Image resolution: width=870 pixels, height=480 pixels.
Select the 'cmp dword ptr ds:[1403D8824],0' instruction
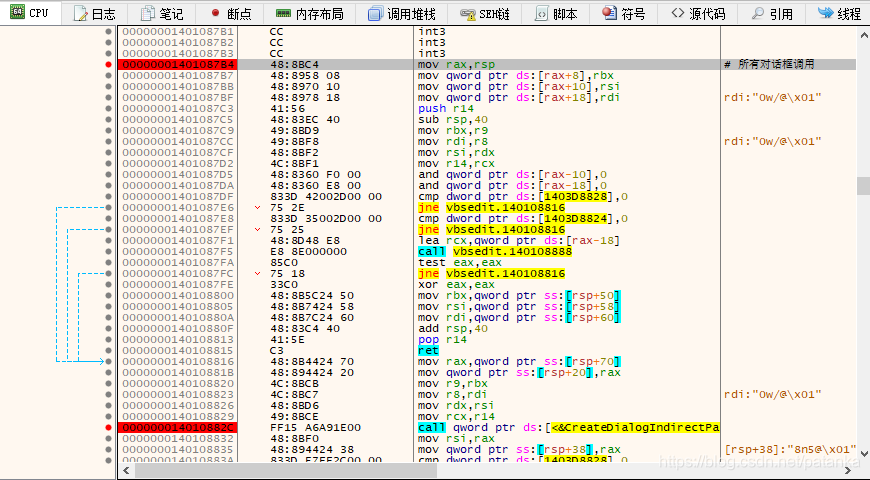click(523, 218)
